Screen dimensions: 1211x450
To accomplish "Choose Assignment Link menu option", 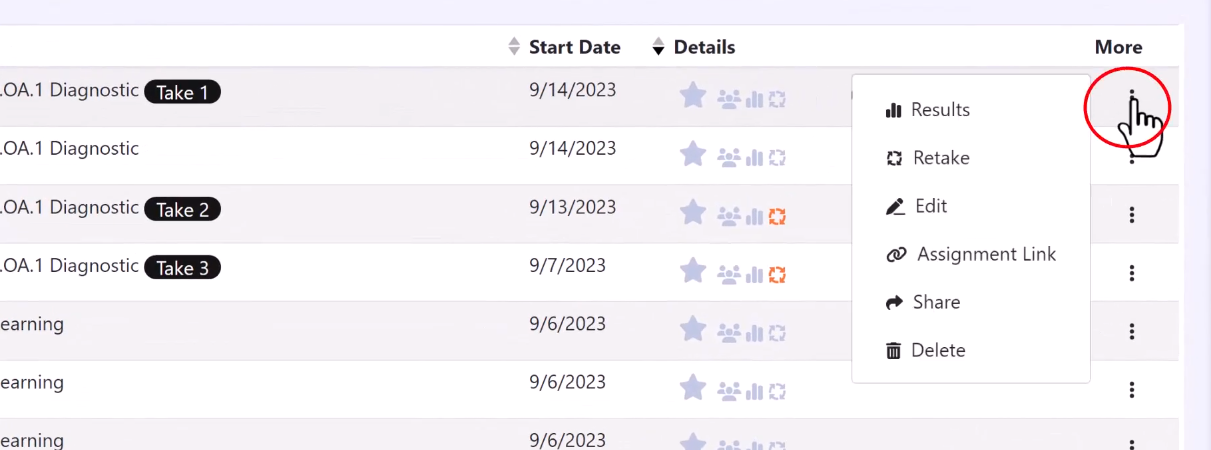I will (x=971, y=254).
